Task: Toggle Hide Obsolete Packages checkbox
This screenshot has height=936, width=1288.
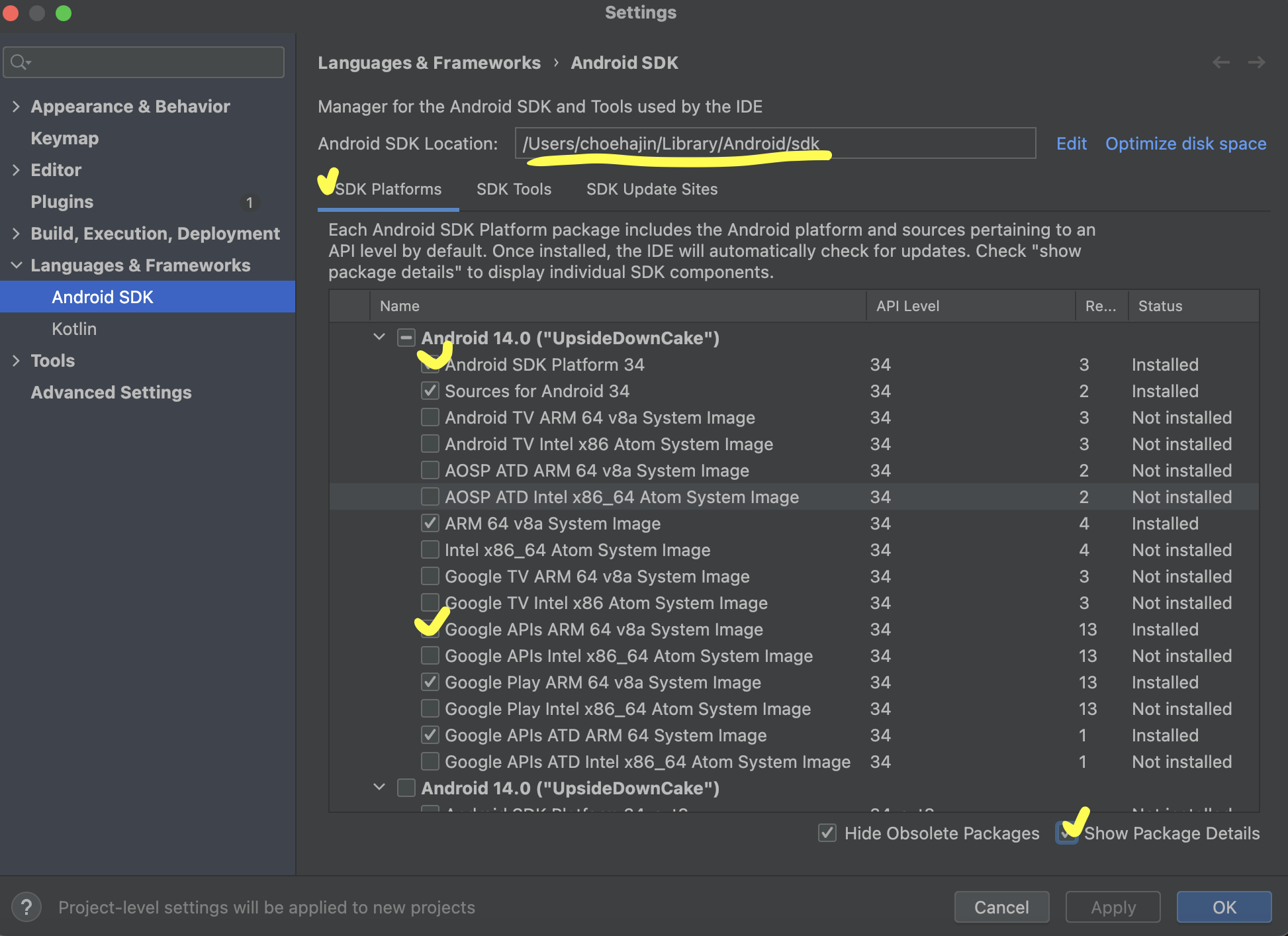Action: point(827,833)
